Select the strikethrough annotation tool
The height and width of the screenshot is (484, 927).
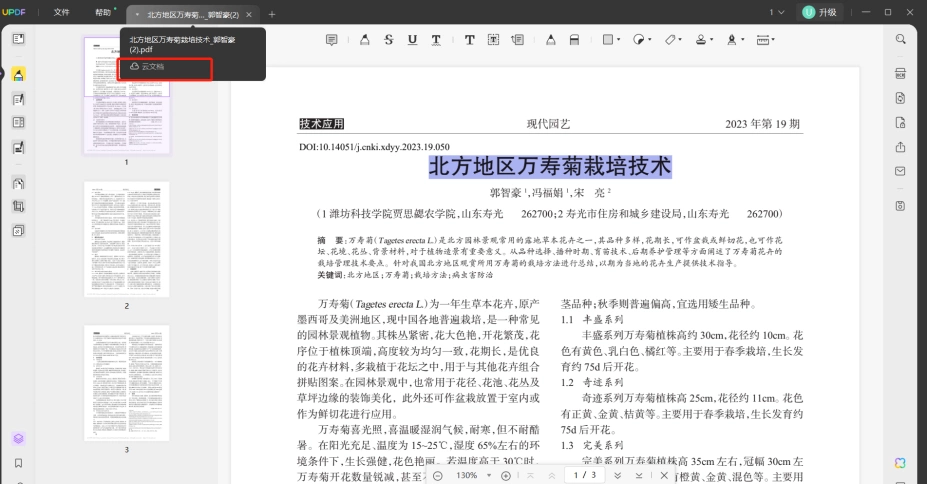(388, 40)
